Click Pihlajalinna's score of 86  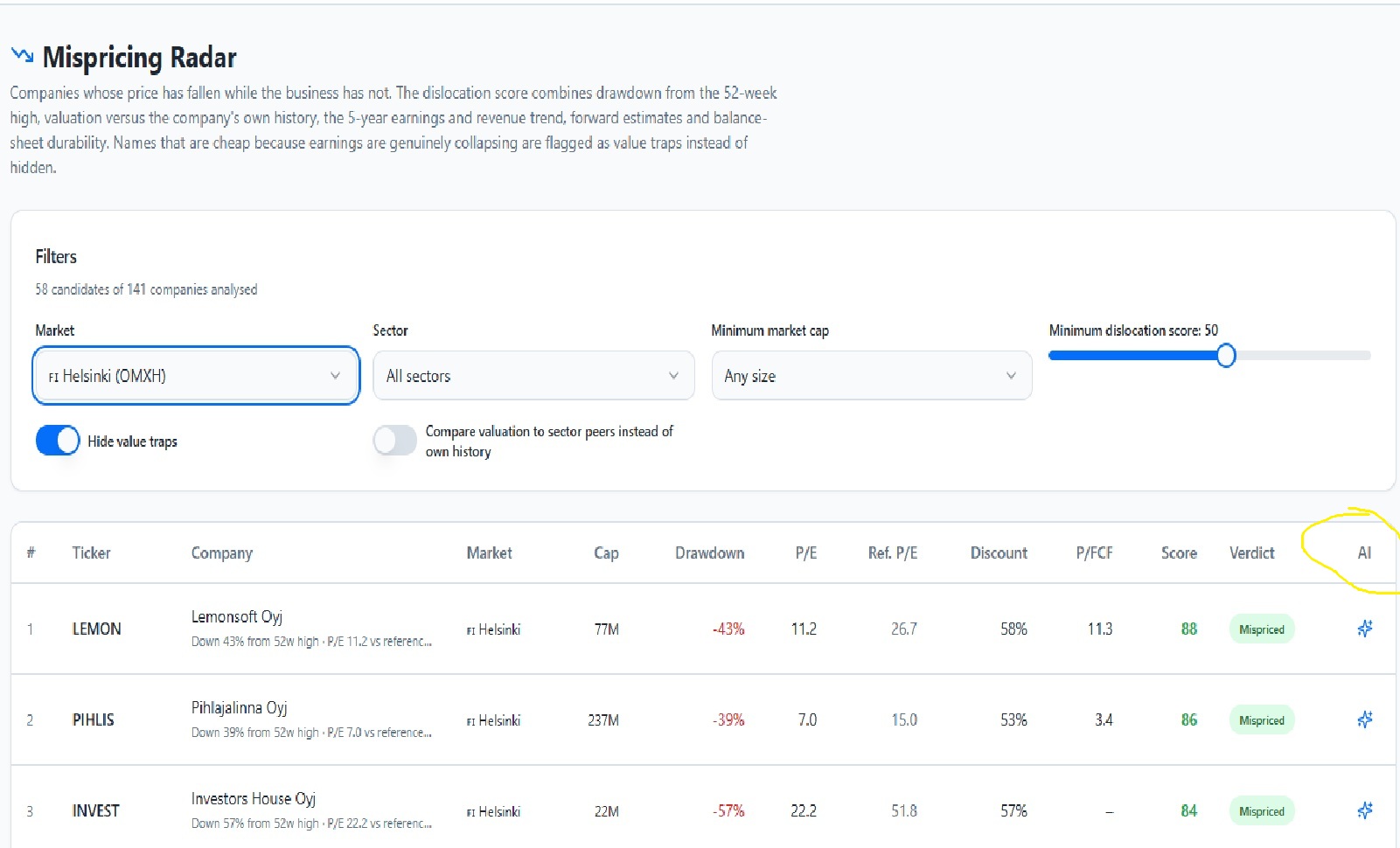pos(1188,719)
